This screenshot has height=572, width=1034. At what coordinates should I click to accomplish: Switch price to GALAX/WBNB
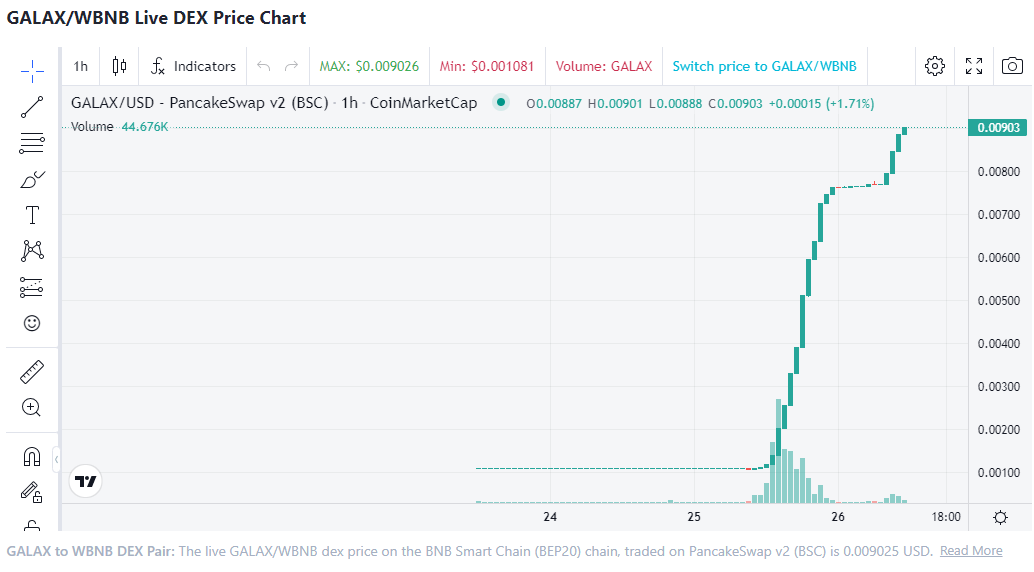pos(764,66)
